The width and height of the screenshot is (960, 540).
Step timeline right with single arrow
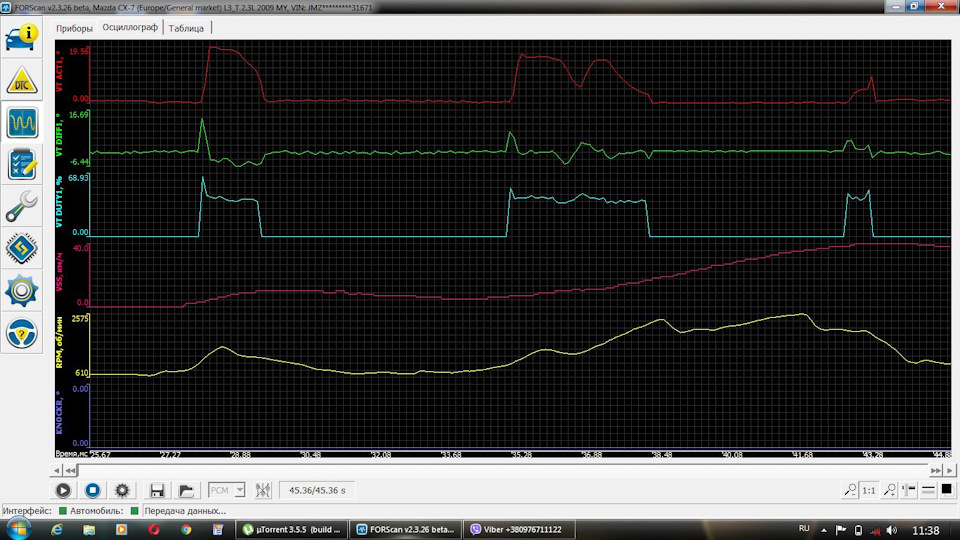coord(950,470)
